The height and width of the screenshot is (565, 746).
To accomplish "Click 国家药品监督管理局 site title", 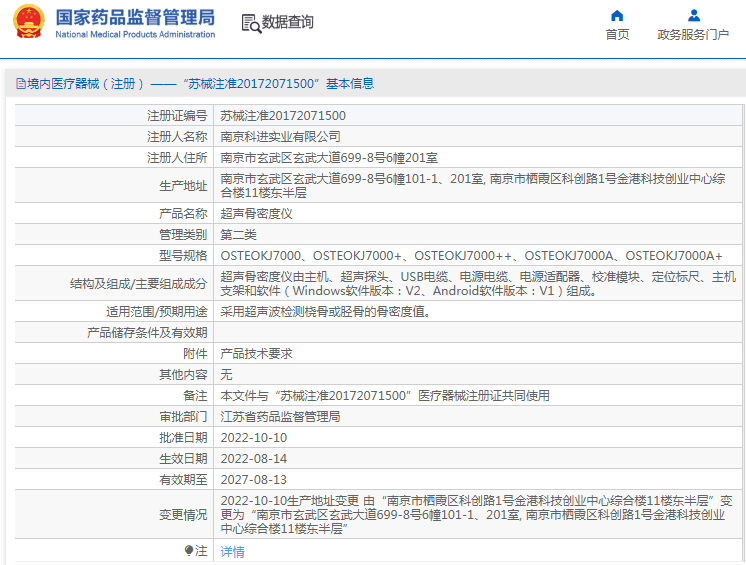I will pyautogui.click(x=135, y=17).
